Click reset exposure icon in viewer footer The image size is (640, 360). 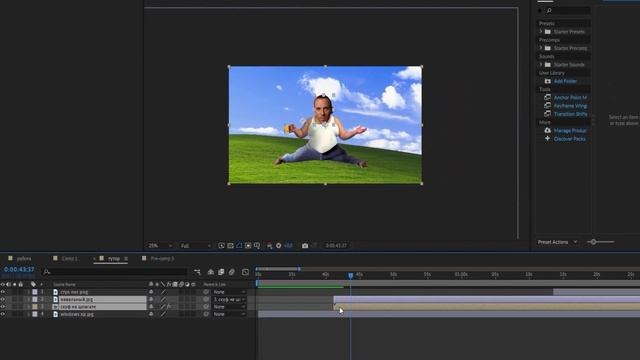(279, 246)
